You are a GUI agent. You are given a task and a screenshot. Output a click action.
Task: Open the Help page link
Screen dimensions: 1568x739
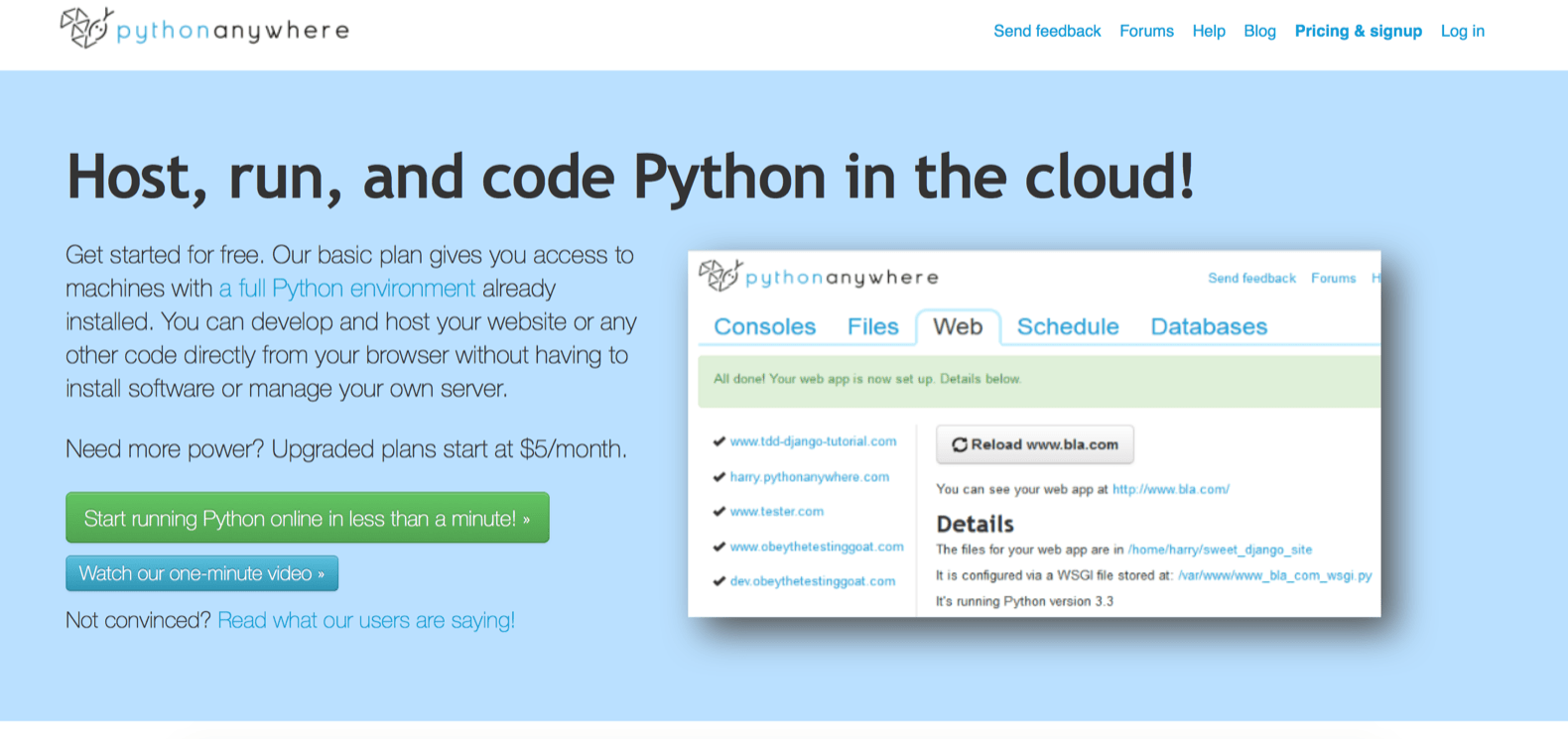1209,31
